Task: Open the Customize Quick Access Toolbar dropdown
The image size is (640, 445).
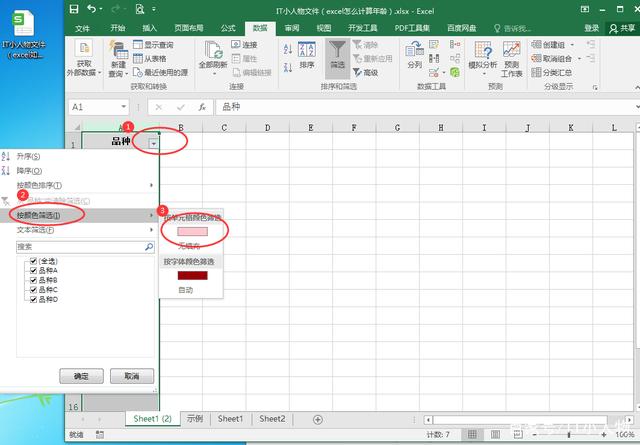Action: coord(154,9)
